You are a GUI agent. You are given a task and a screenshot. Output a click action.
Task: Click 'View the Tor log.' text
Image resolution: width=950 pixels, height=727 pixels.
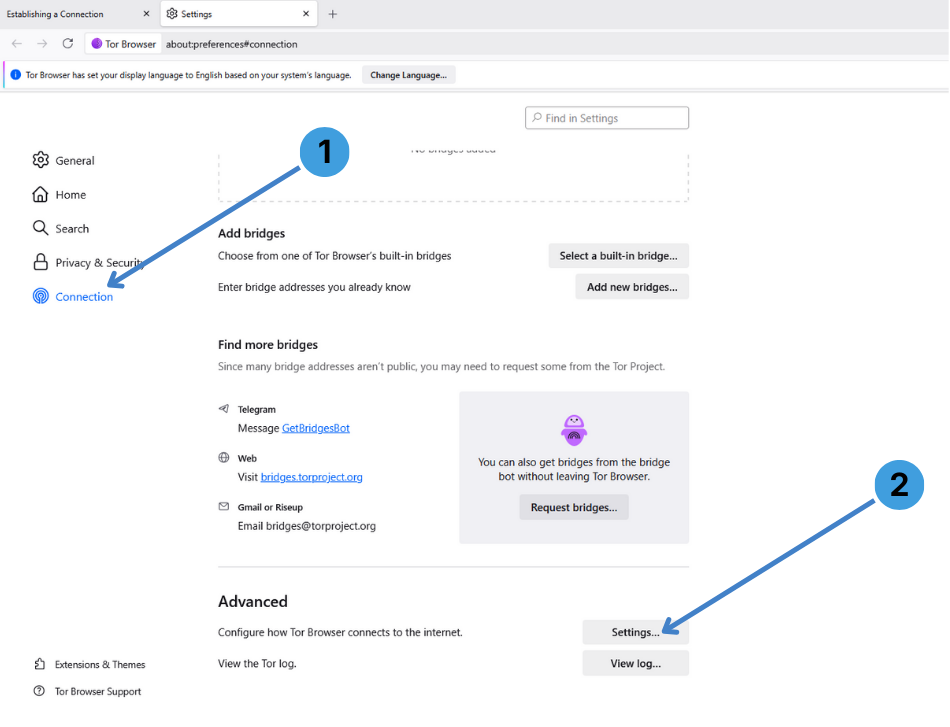257,663
